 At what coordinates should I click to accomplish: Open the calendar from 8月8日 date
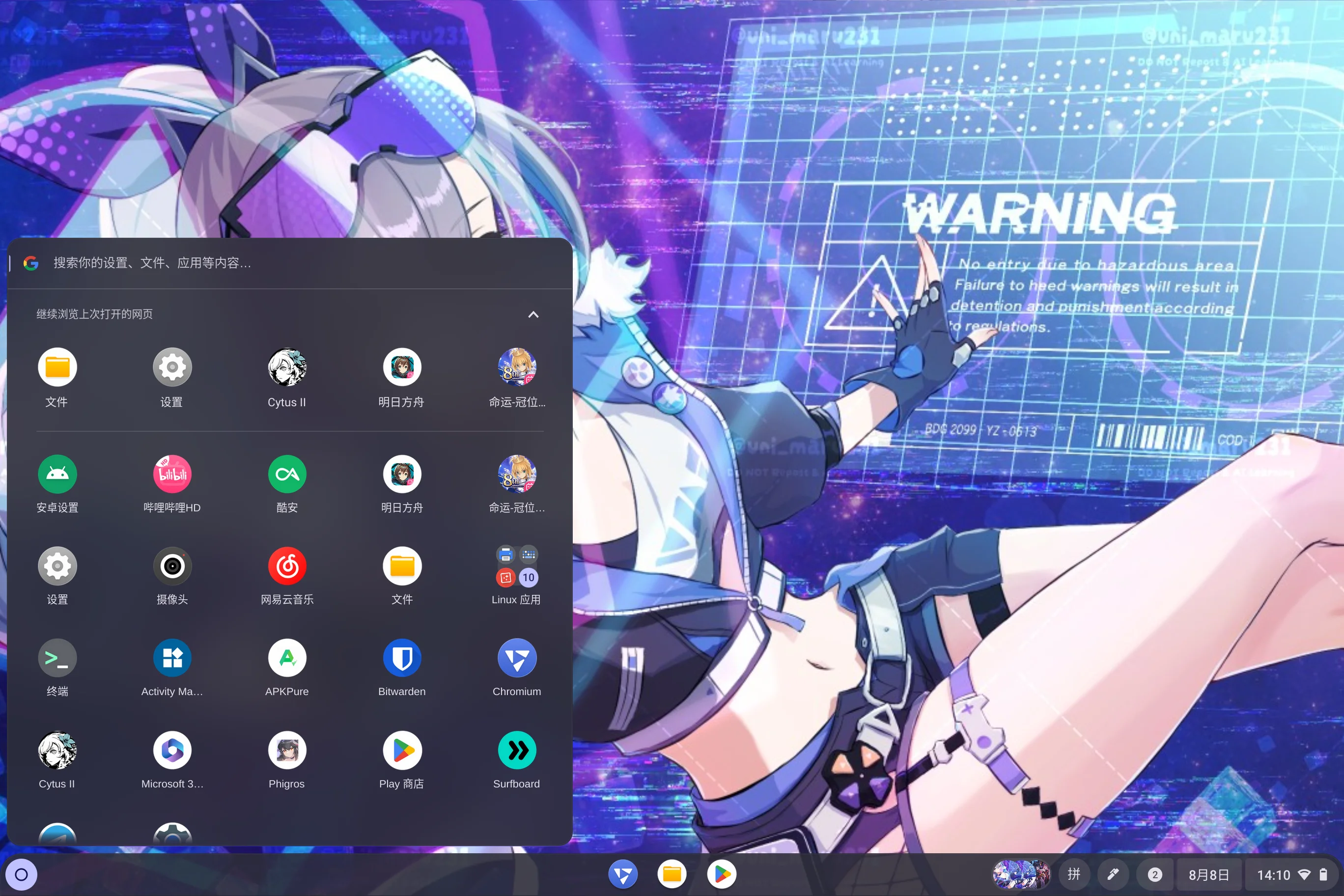coord(1208,874)
